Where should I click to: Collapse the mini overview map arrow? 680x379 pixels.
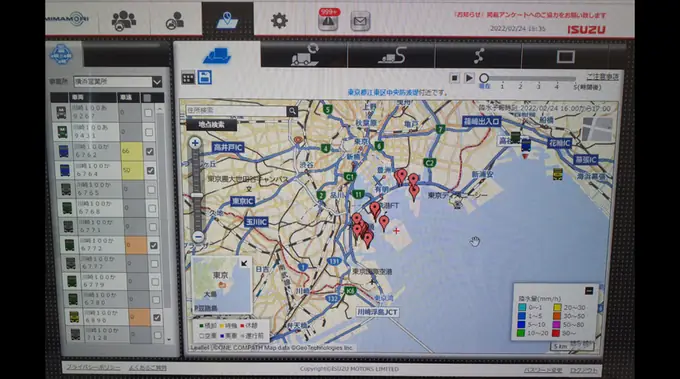[244, 263]
